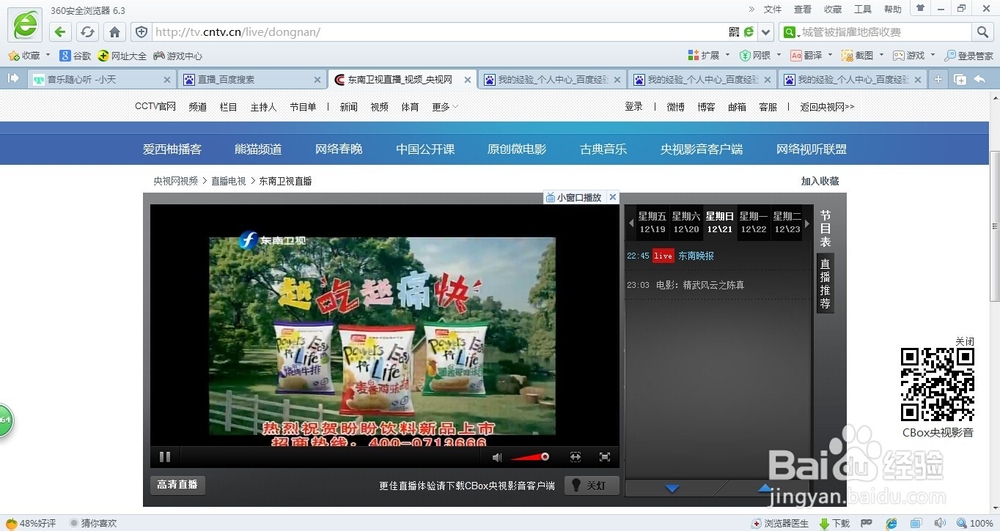Screen dimensions: 1000x531
Task: Show later days with the schedule right arrow
Action: [x=807, y=223]
